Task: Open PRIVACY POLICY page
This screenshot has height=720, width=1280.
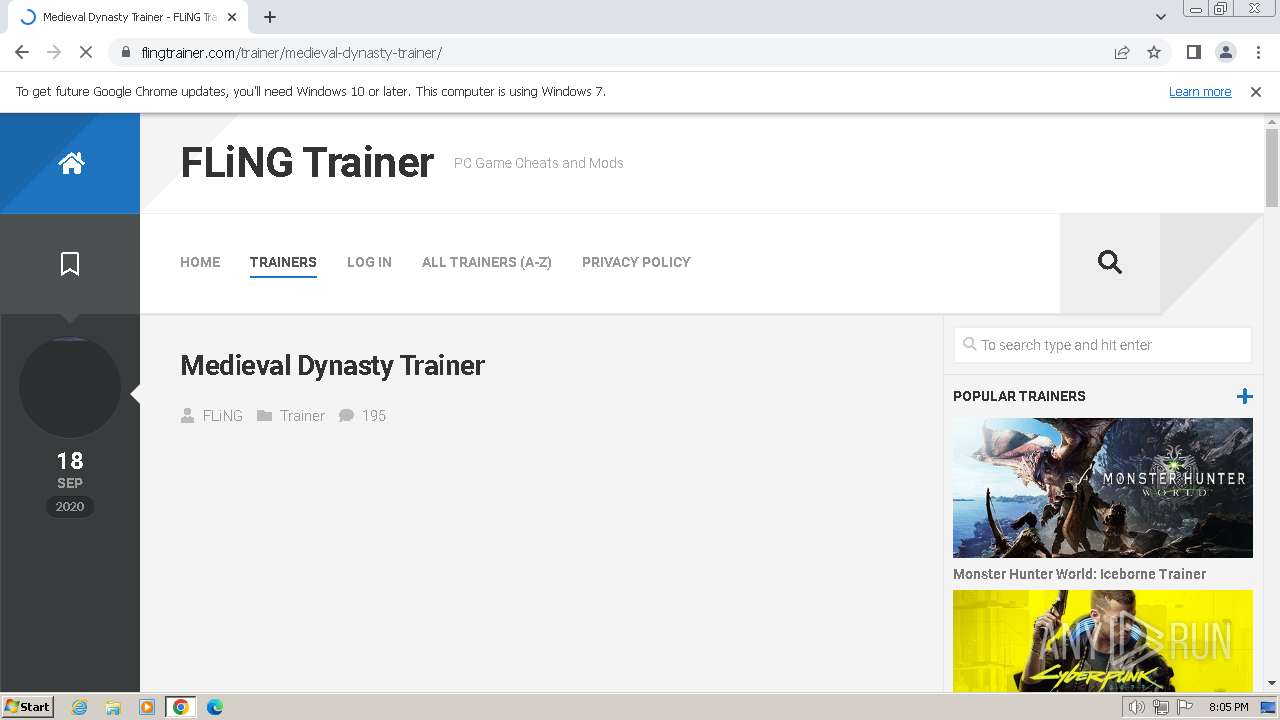Action: [x=636, y=262]
